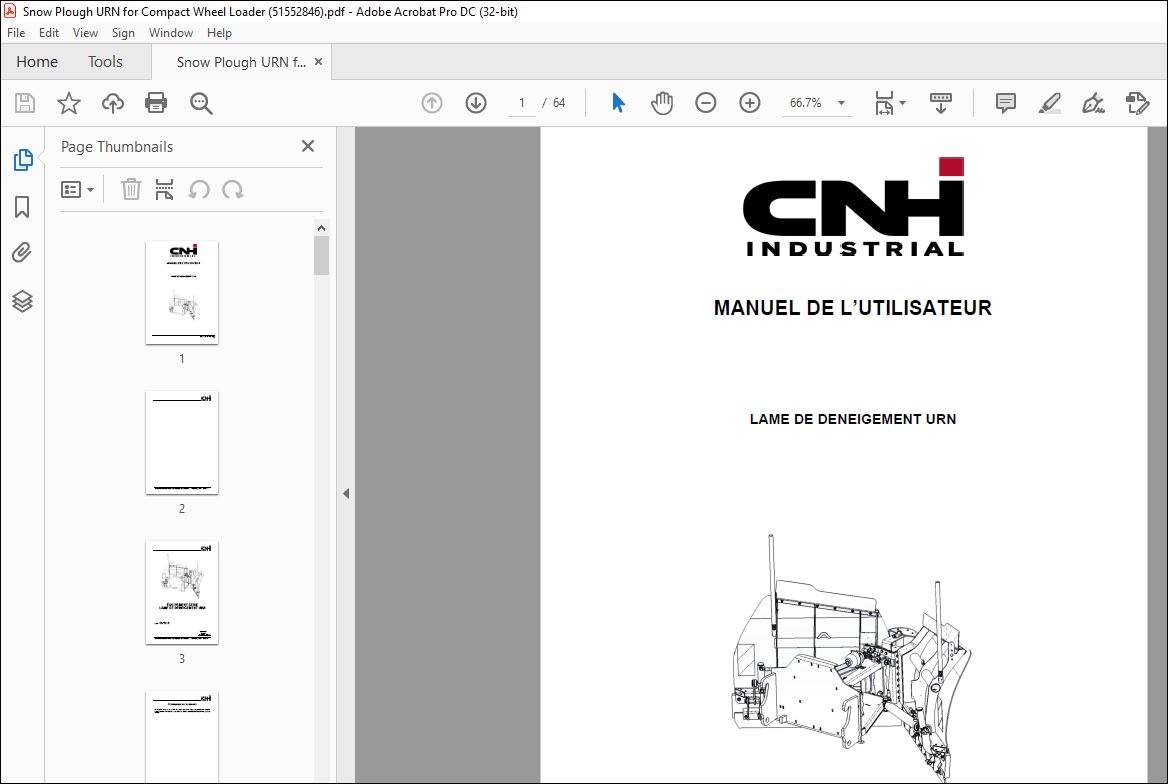This screenshot has width=1168, height=784.
Task: Close the Page Thumbnails panel
Action: coord(308,146)
